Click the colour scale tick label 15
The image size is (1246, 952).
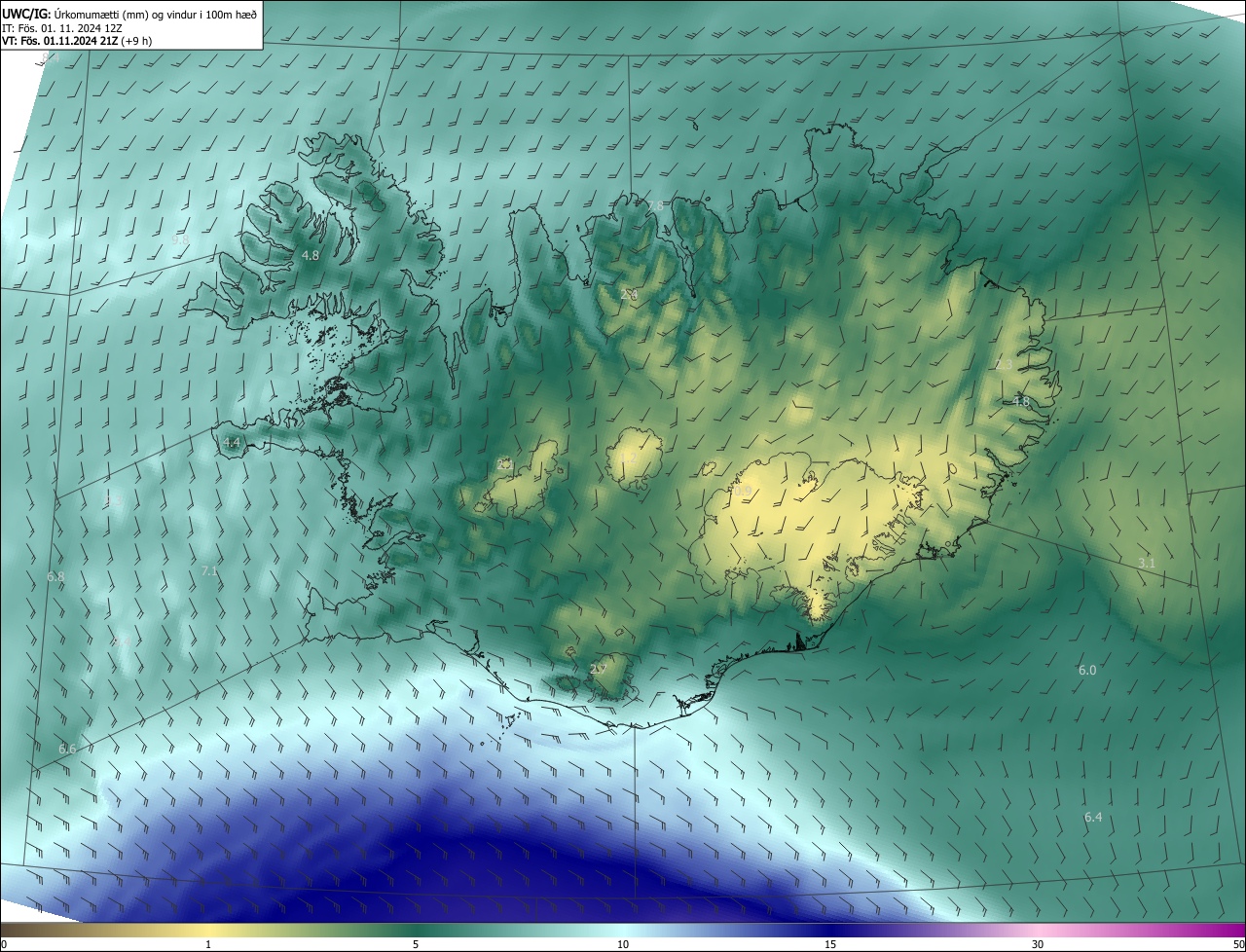pos(830,944)
